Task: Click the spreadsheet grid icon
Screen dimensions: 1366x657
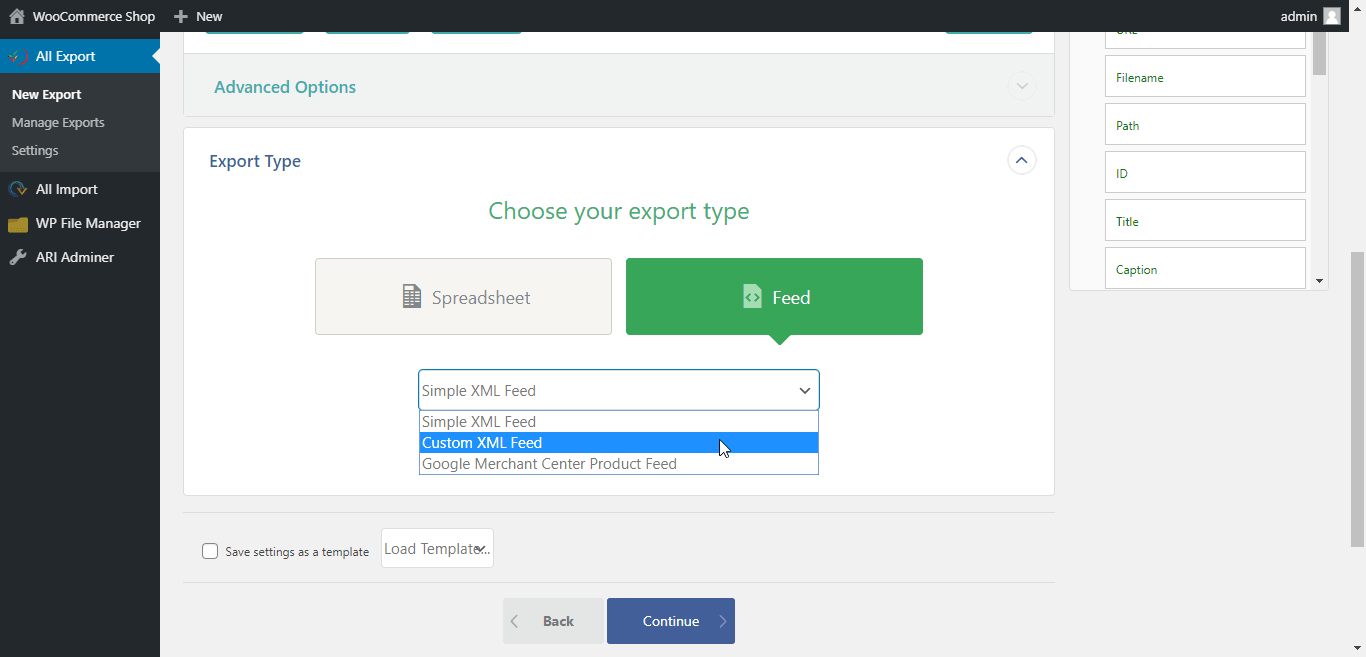Action: click(x=411, y=296)
